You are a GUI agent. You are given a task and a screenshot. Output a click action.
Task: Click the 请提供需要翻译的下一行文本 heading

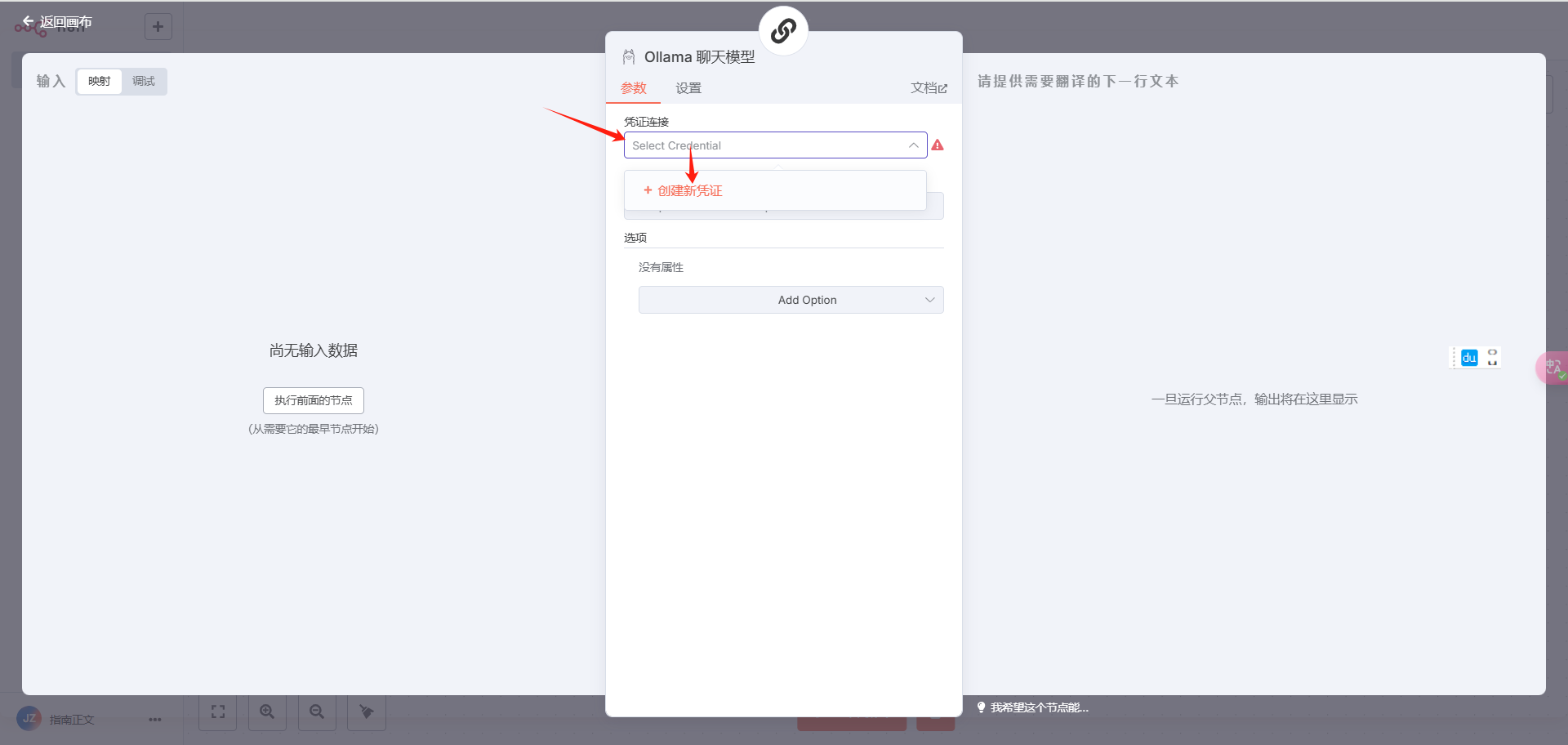coord(1078,81)
